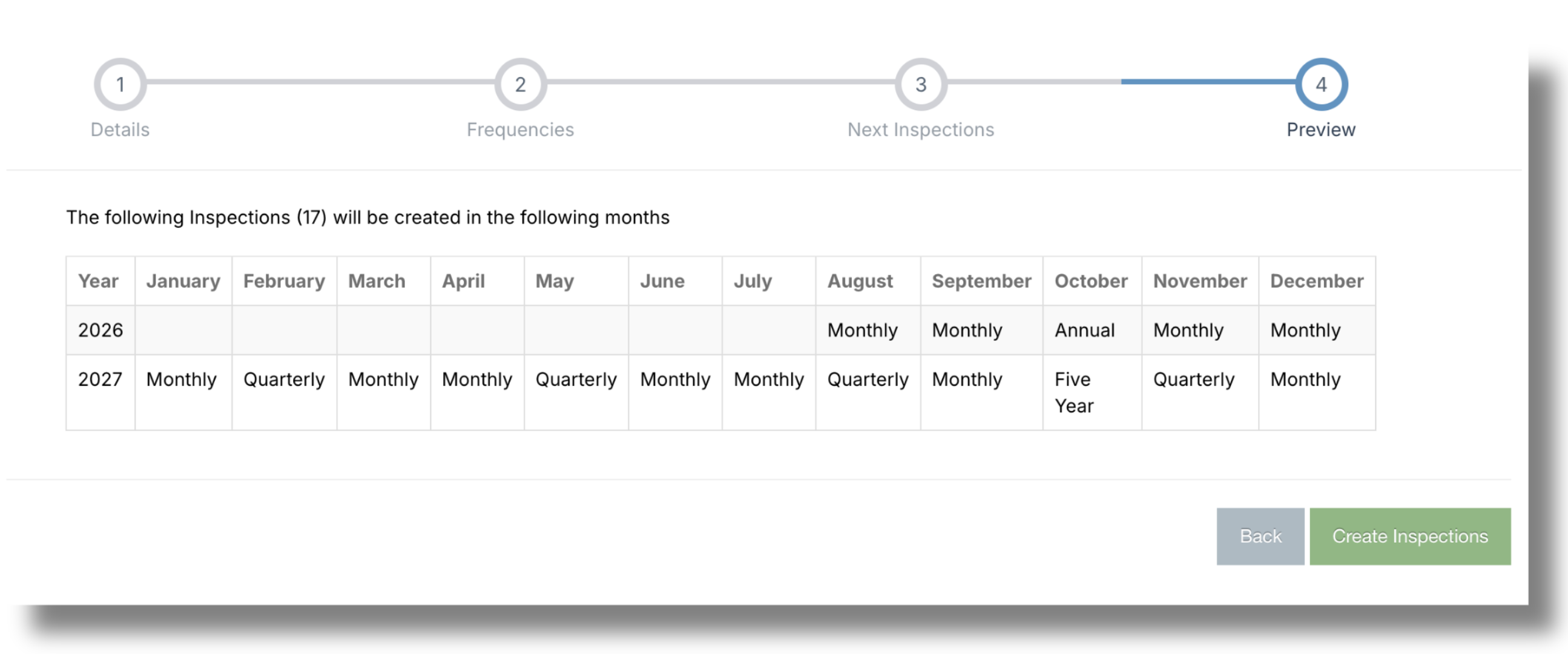Go to step 1 Details circle

tap(120, 84)
